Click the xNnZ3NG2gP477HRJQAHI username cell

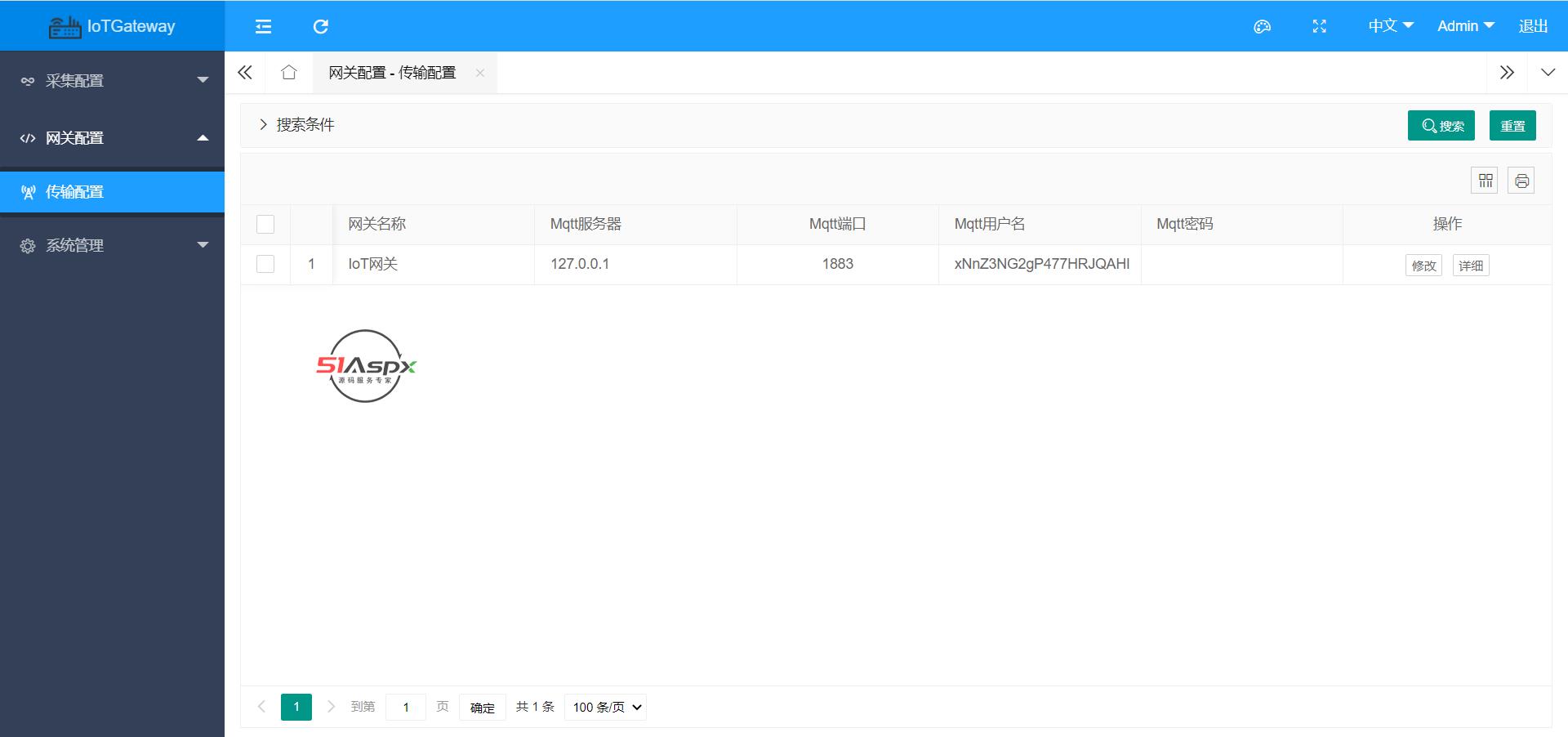point(1040,264)
